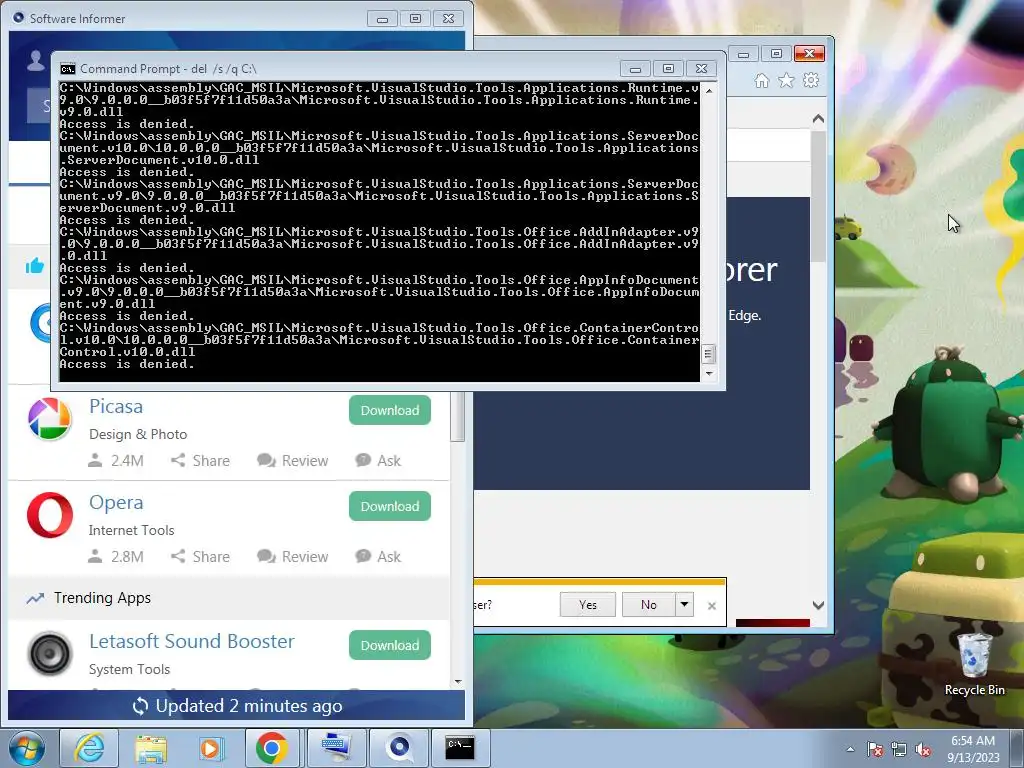Maximize the Software Informer window

(415, 18)
